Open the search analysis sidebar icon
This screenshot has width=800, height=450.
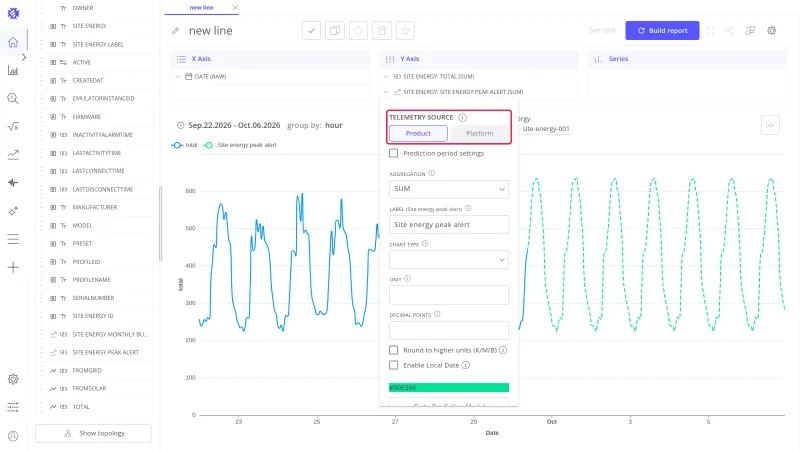tap(13, 98)
